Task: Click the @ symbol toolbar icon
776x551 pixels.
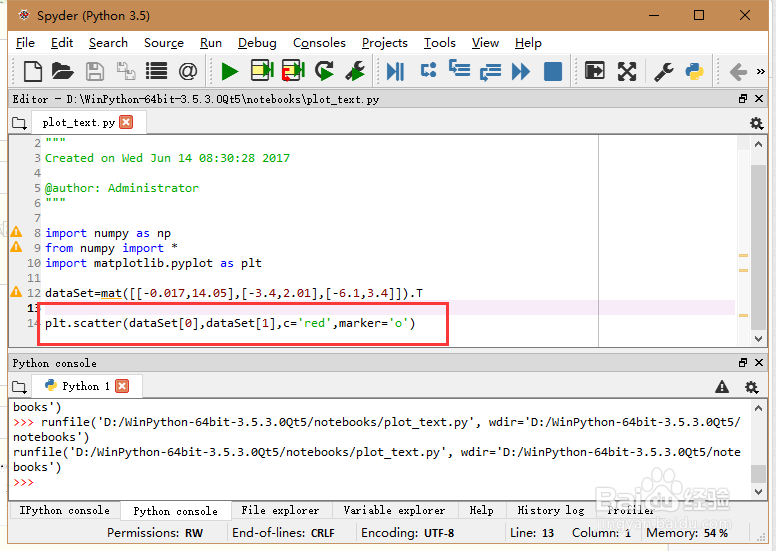Action: 188,71
